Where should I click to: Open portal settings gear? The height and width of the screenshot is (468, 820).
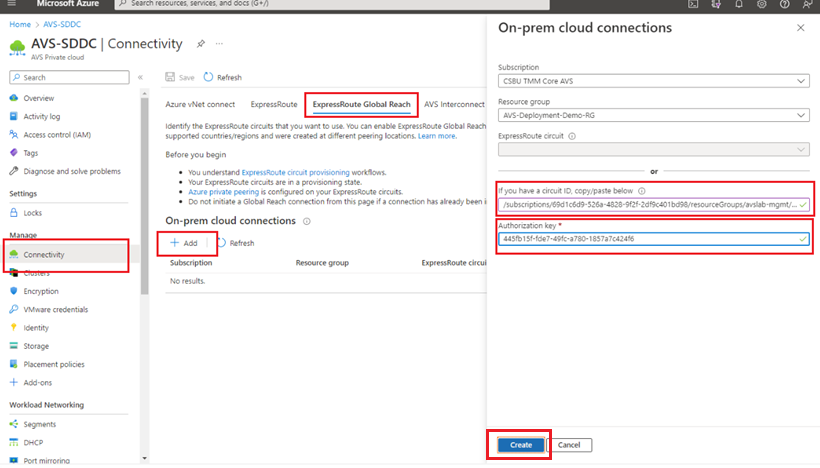[x=761, y=4]
